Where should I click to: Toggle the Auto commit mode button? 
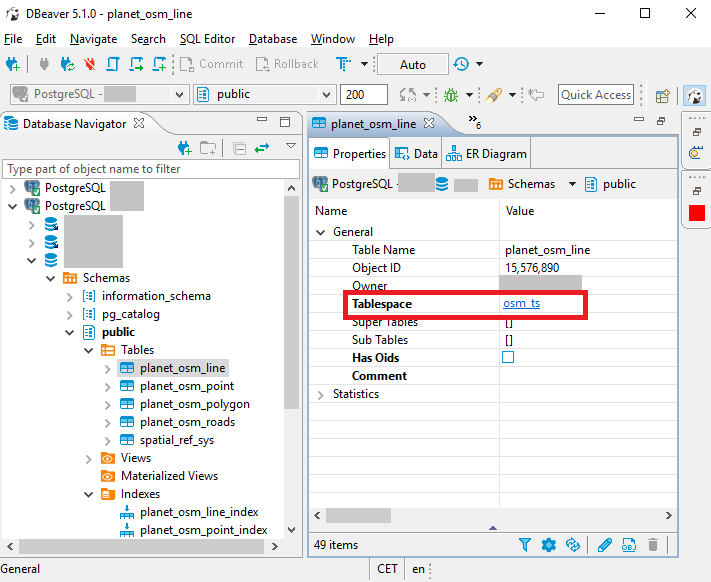click(413, 64)
